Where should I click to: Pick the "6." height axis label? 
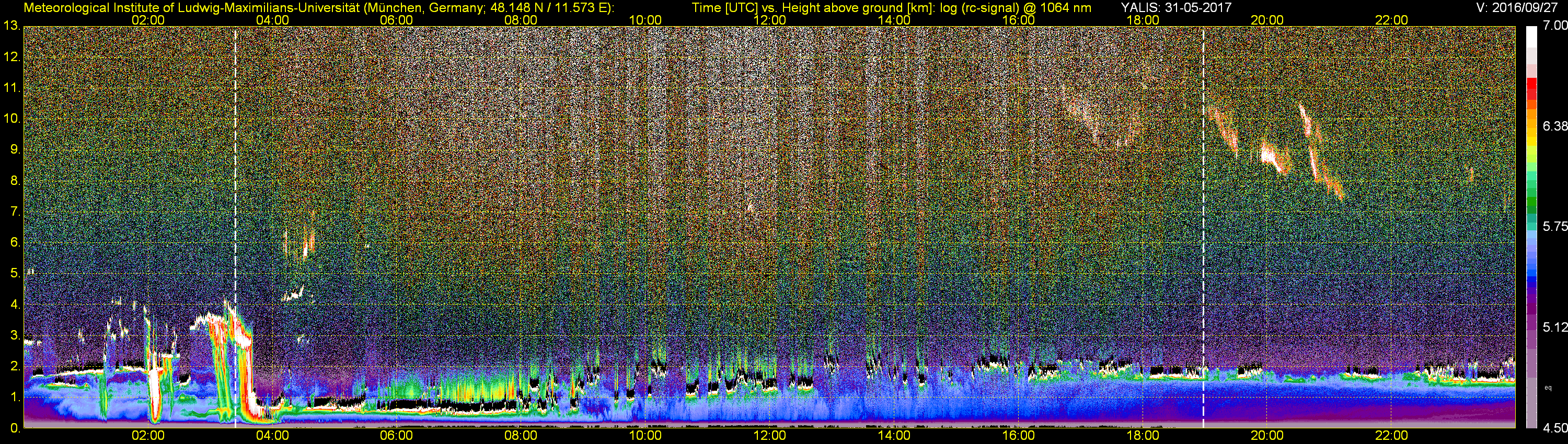15,243
